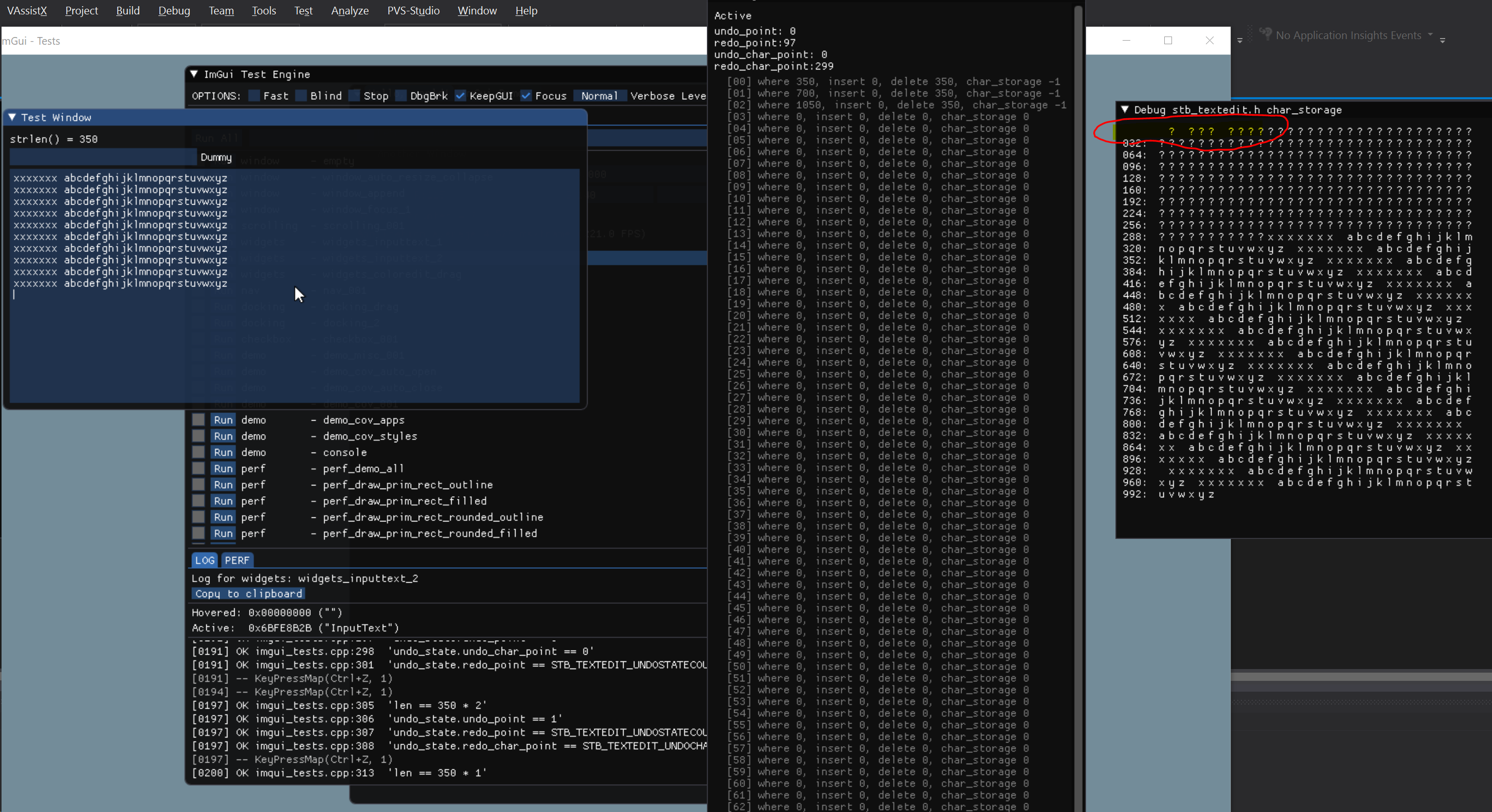The height and width of the screenshot is (812, 1492).
Task: Enable the Blind option
Action: click(302, 96)
